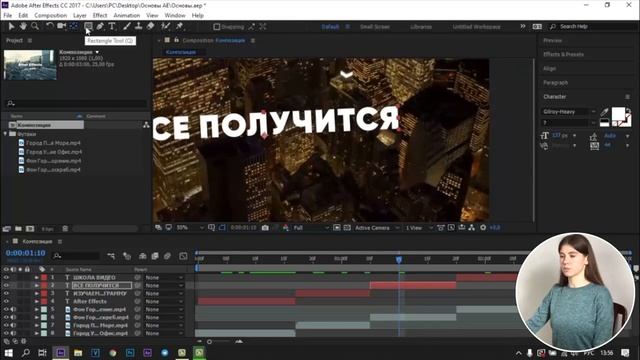The image size is (640, 360).
Task: Click the current time indicator on timeline ruler
Action: 399,259
